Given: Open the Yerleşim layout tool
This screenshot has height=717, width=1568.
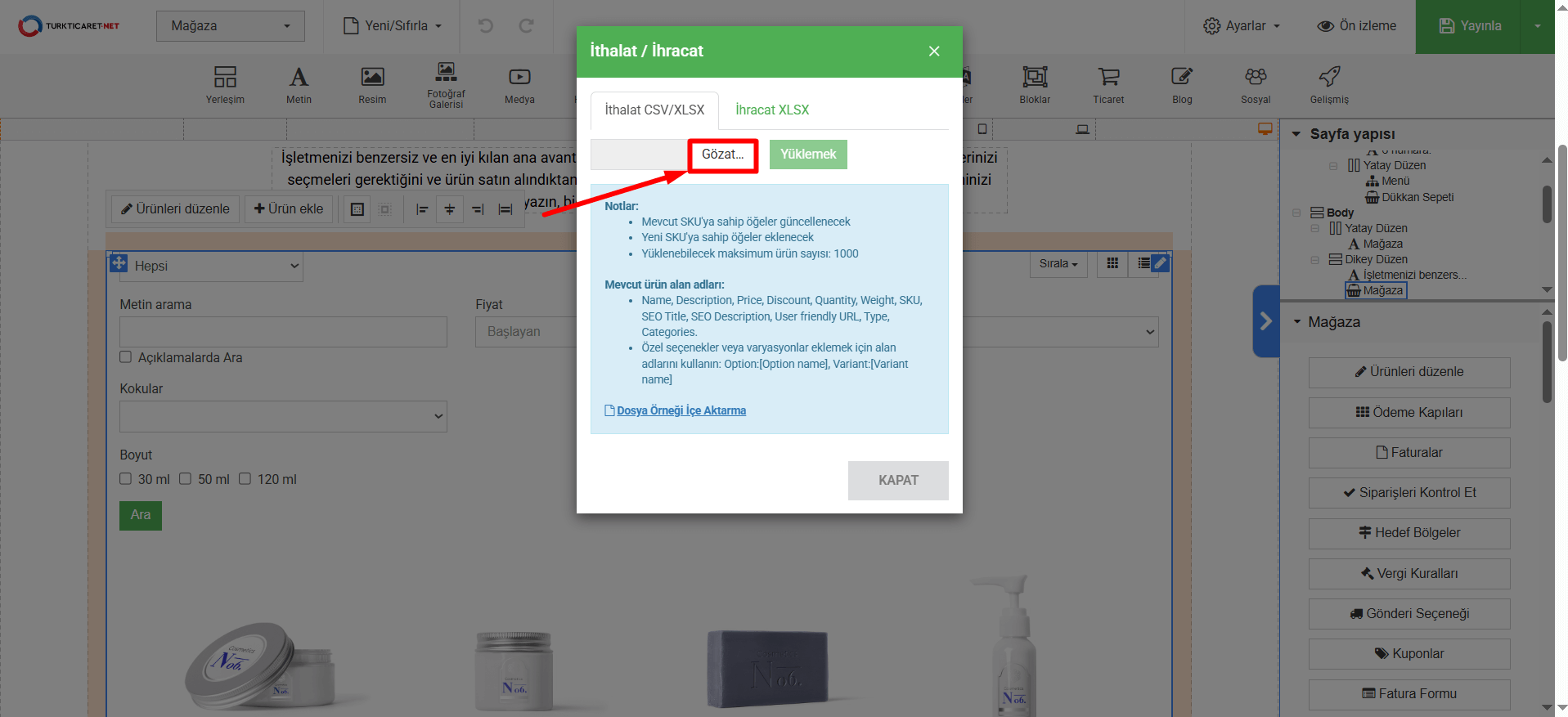Looking at the screenshot, I should pyautogui.click(x=225, y=85).
